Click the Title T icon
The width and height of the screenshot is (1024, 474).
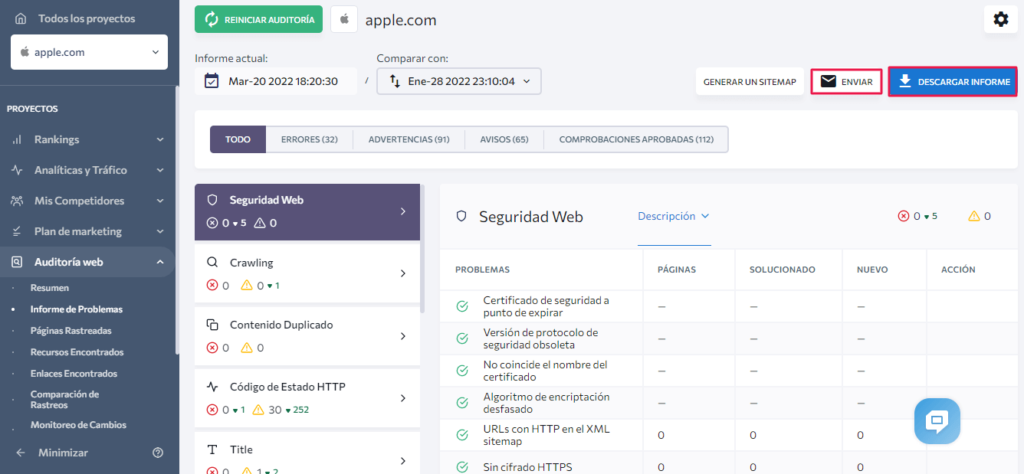coord(212,450)
